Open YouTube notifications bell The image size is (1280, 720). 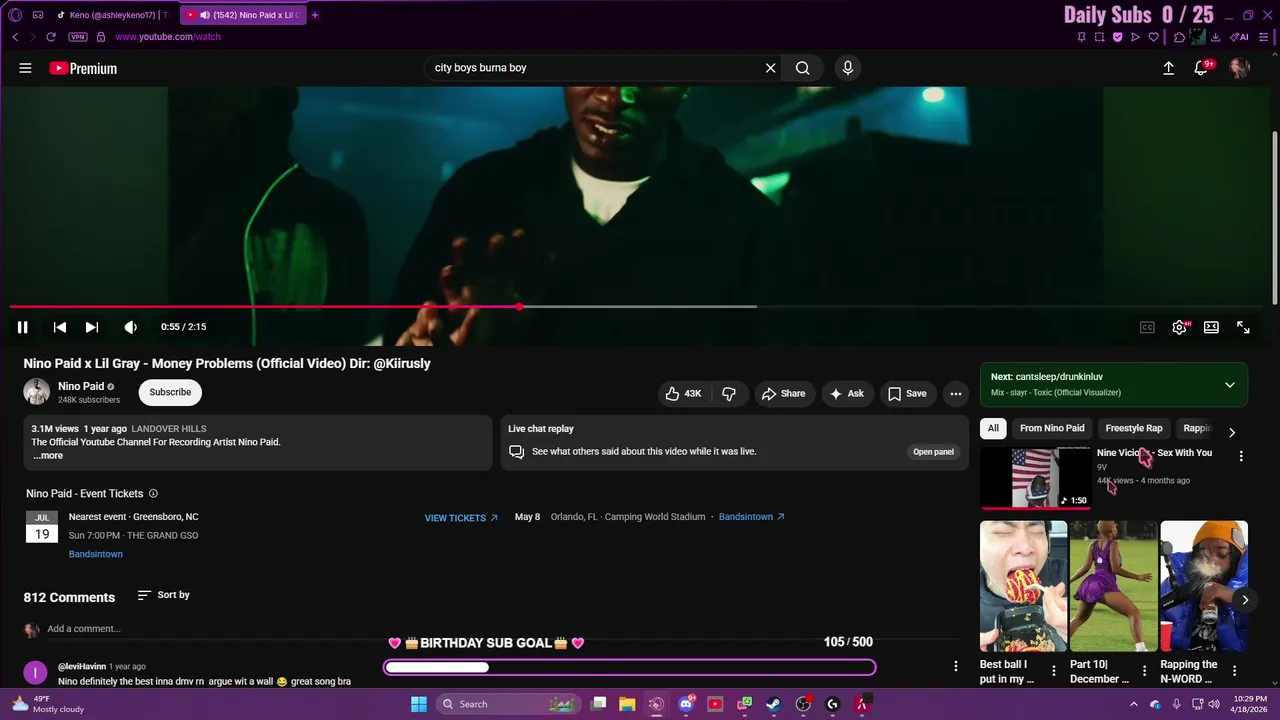coord(1201,68)
